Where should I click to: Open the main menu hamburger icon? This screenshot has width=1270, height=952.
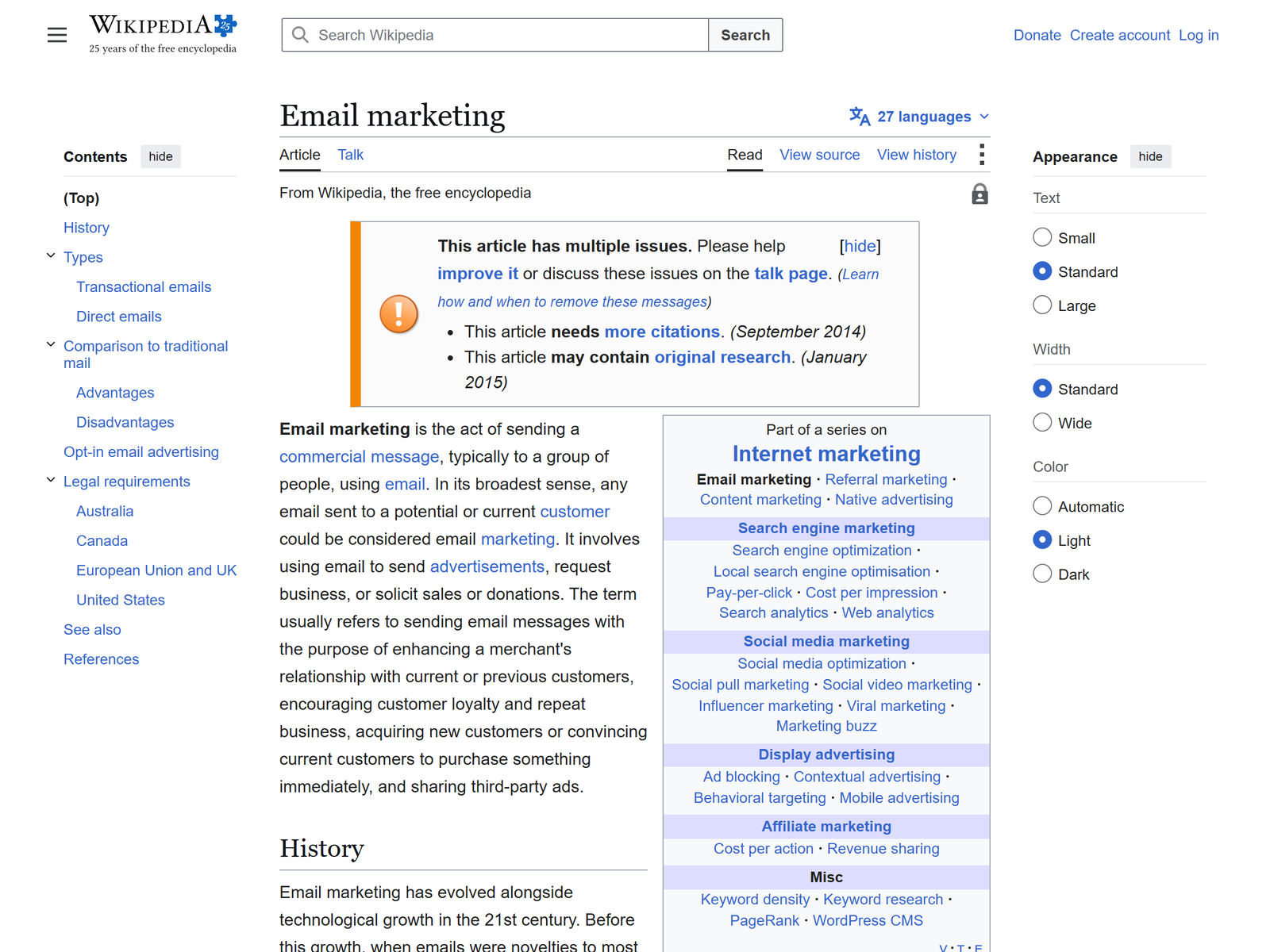57,35
